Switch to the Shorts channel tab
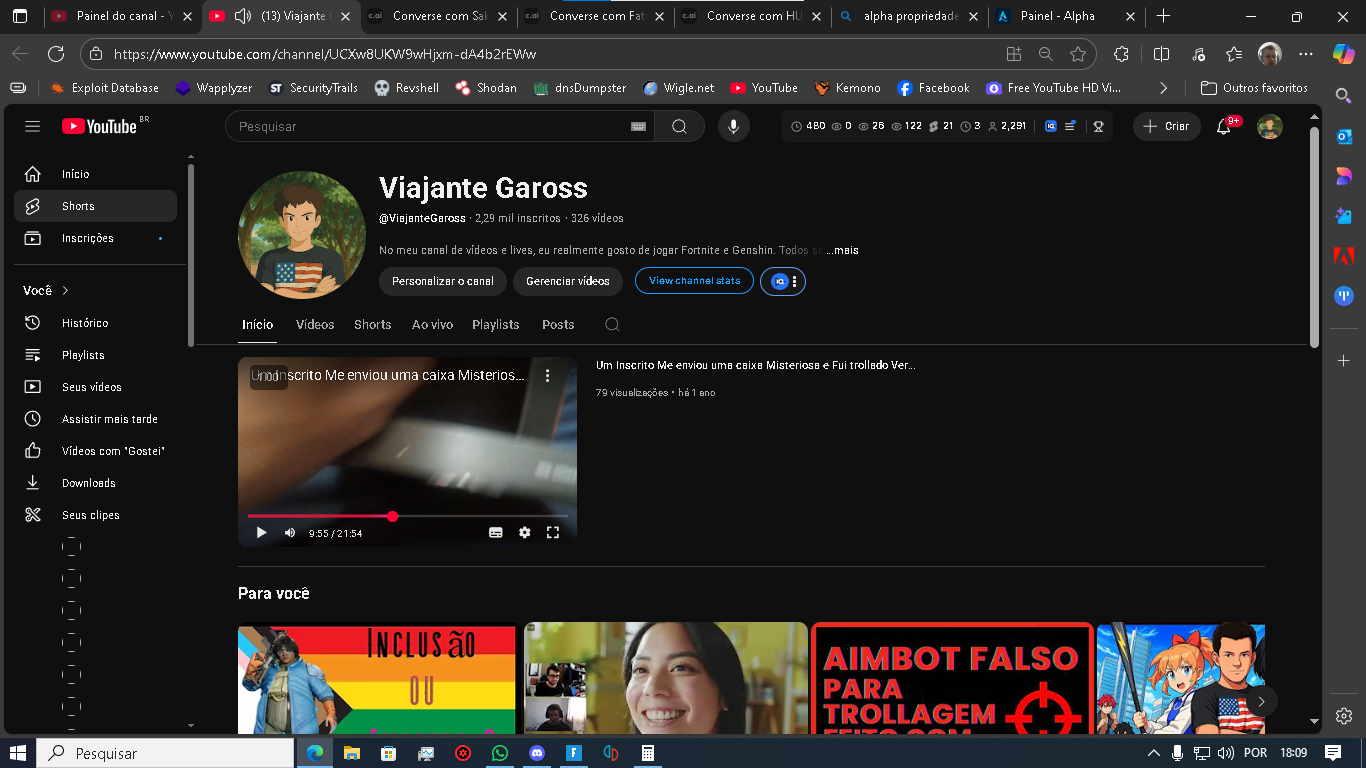The image size is (1366, 768). 373,324
